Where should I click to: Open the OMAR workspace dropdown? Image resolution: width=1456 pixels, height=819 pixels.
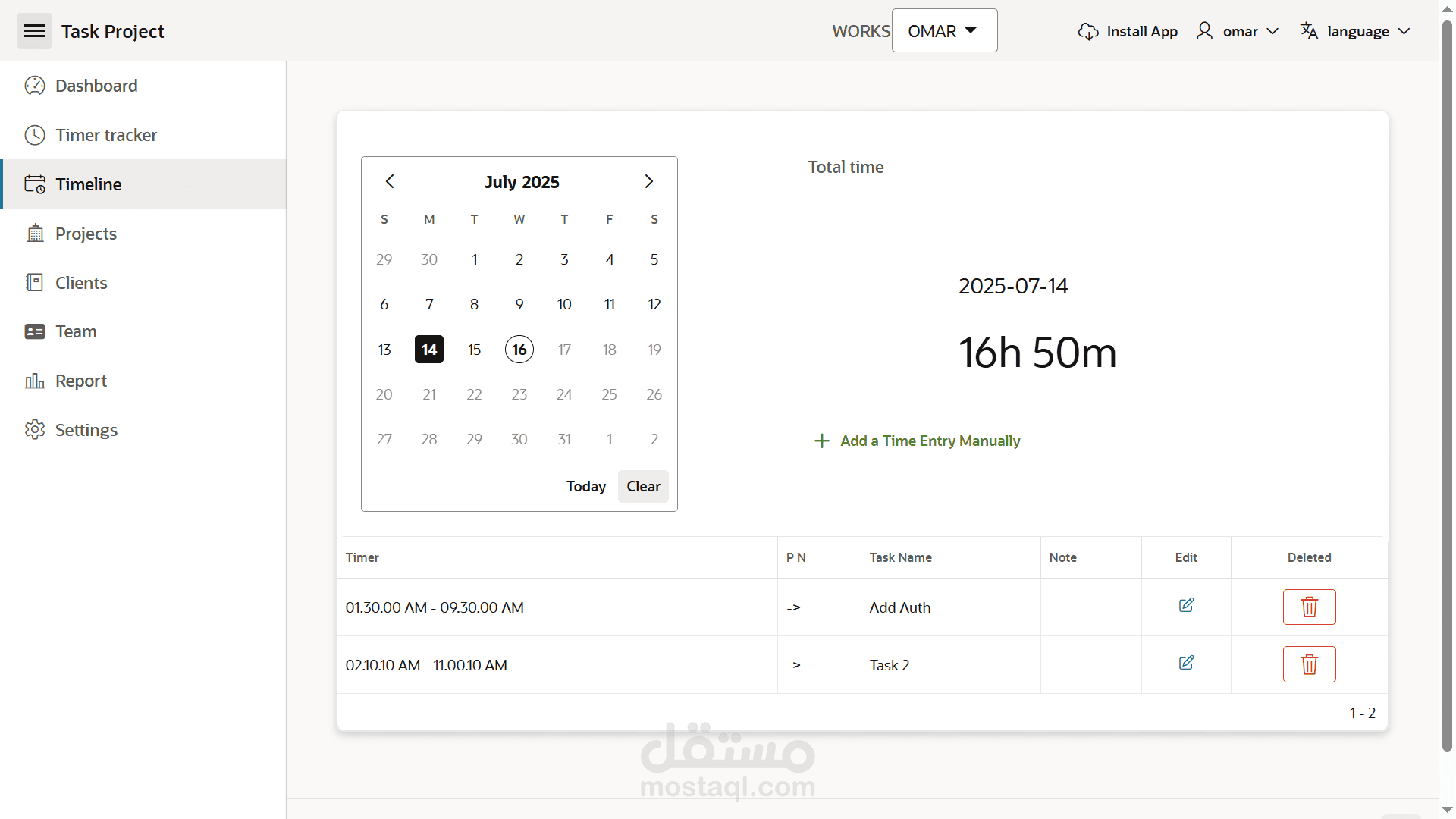click(944, 31)
